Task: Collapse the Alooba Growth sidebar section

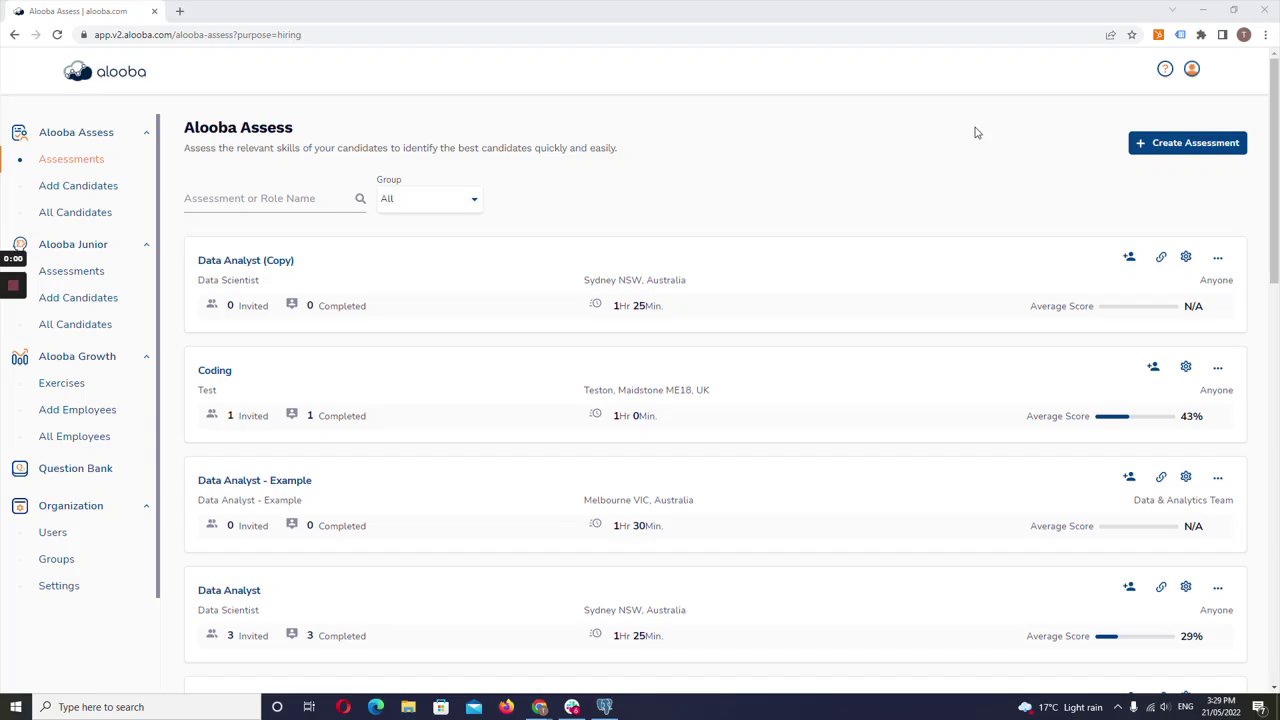Action: tap(146, 356)
